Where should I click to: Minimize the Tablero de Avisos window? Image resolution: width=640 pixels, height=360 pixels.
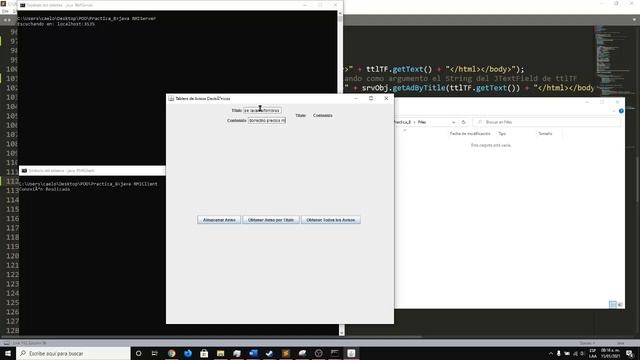(x=356, y=98)
